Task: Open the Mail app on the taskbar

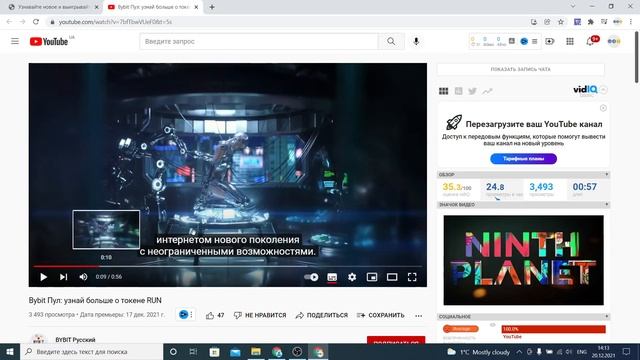Action: pos(235,351)
